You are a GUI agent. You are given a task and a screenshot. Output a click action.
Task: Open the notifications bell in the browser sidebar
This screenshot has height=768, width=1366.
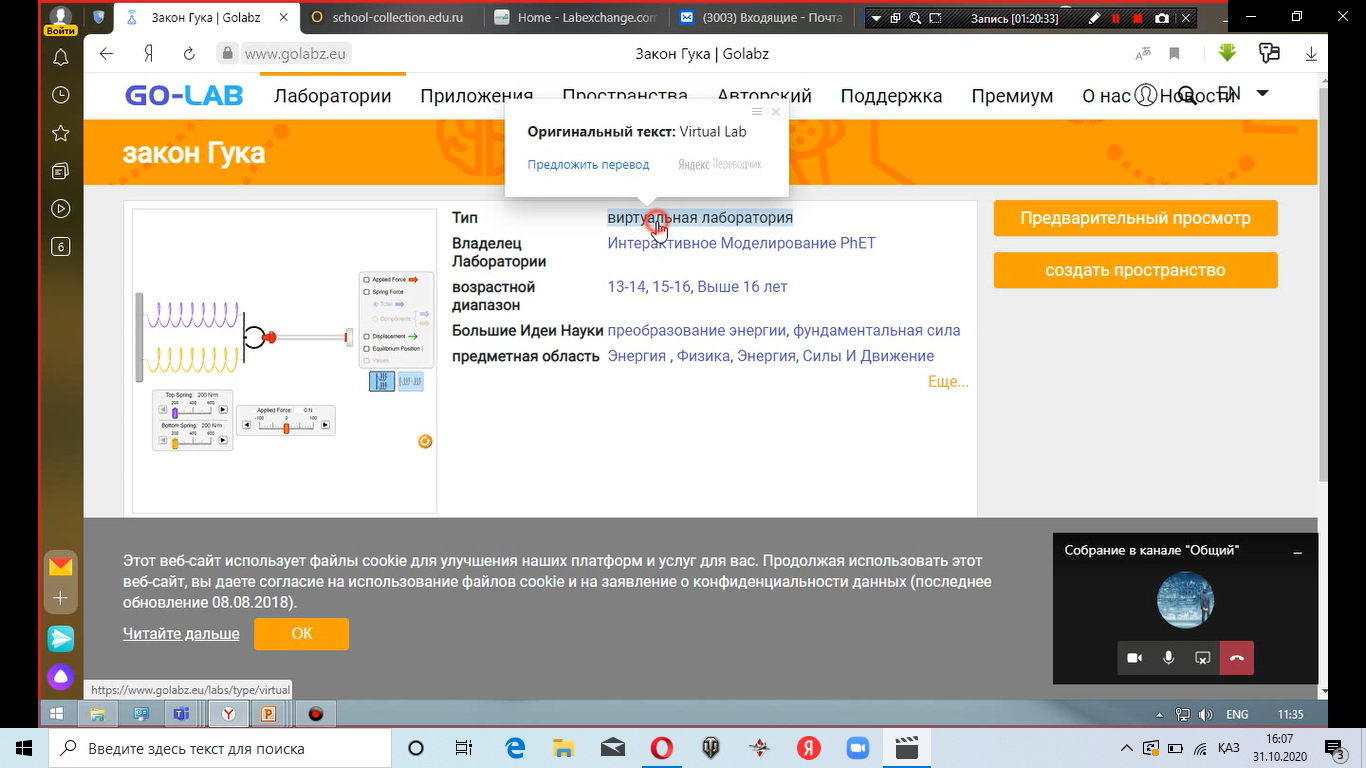(x=60, y=57)
